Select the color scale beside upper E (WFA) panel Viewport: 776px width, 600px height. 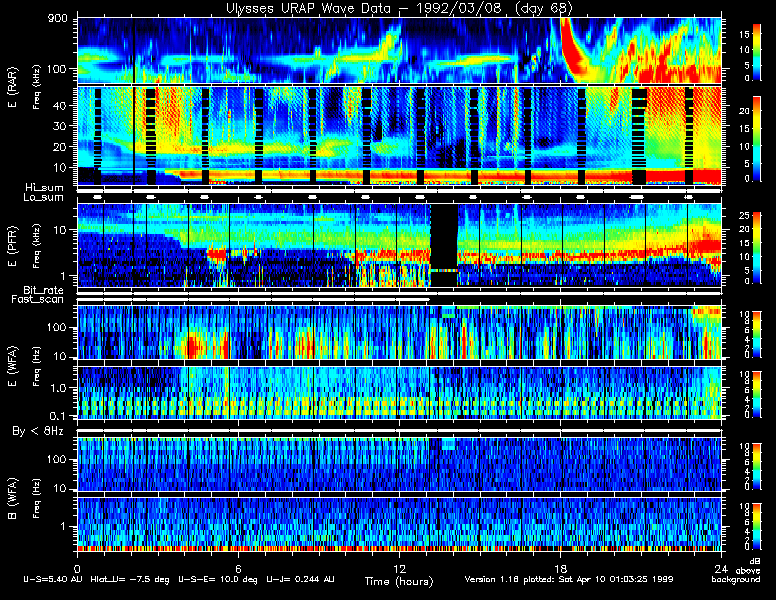coord(757,334)
